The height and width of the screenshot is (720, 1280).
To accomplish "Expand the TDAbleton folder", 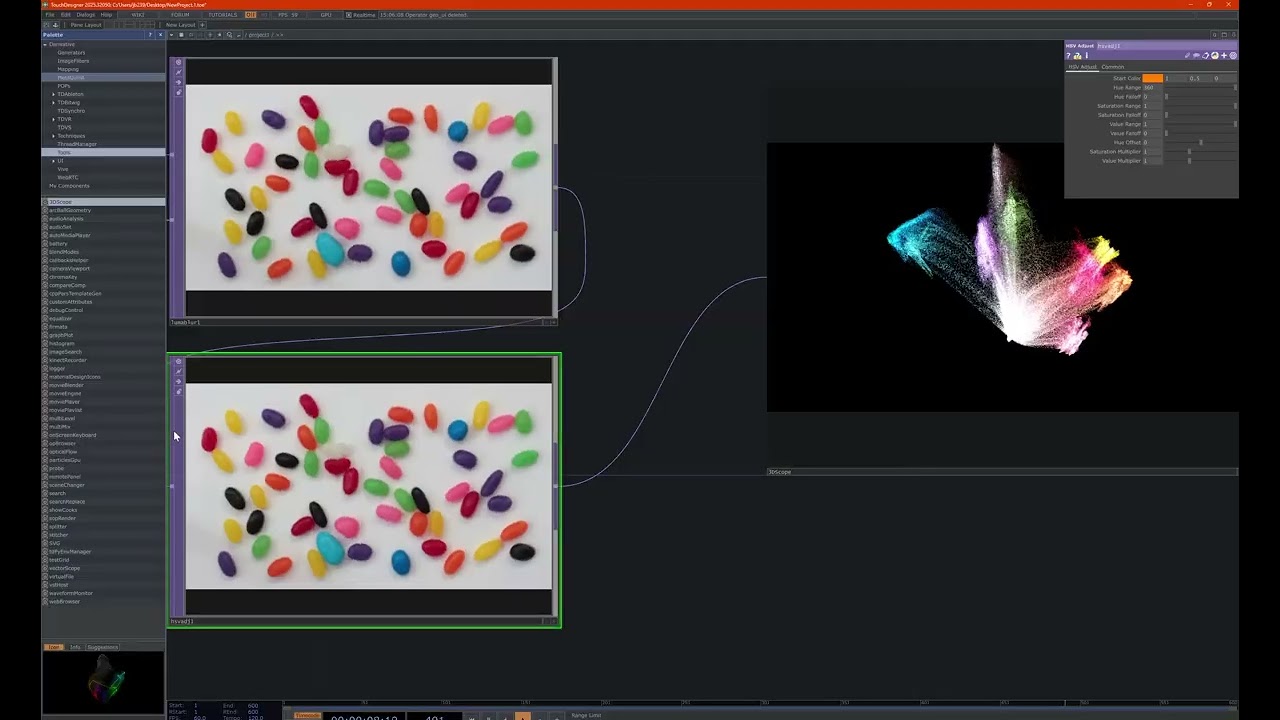I will [x=53, y=94].
